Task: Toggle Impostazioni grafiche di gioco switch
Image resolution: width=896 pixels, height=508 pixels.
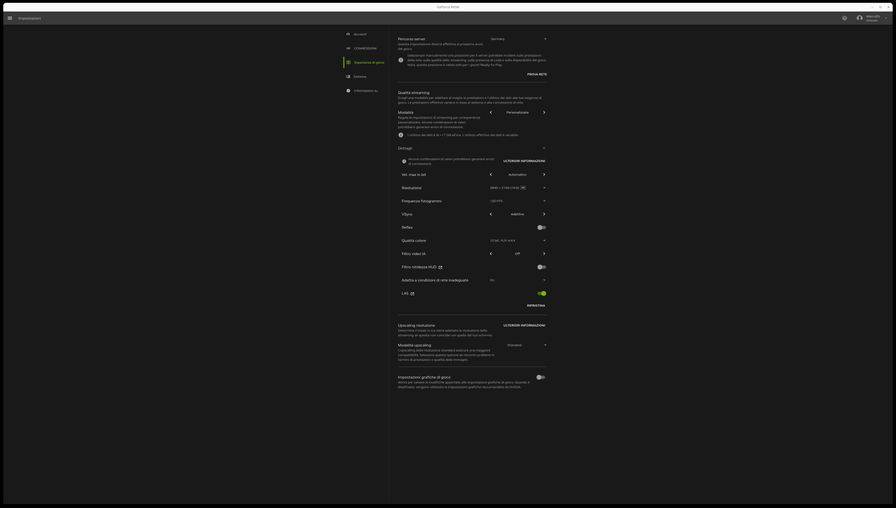Action: (540, 378)
